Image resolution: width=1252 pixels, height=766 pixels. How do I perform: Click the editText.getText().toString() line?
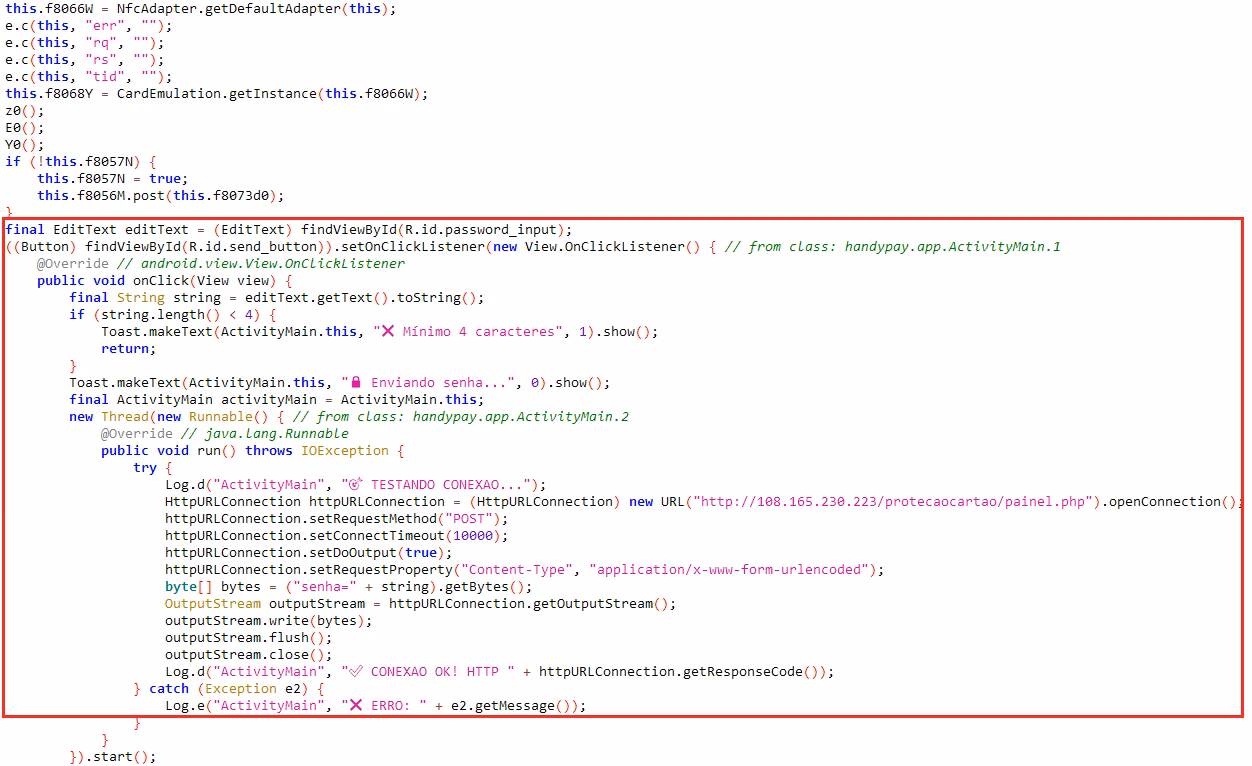click(x=277, y=298)
